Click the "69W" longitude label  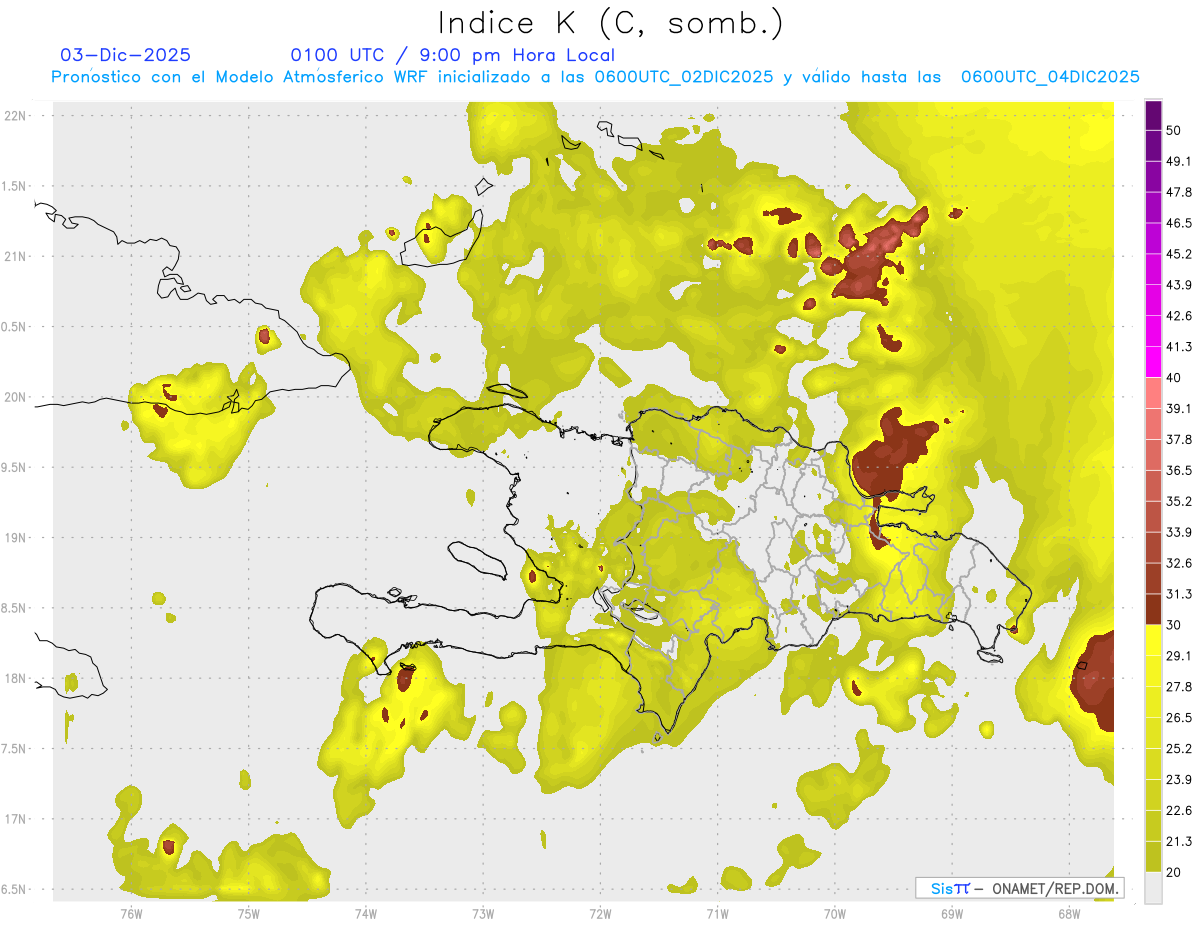[951, 914]
